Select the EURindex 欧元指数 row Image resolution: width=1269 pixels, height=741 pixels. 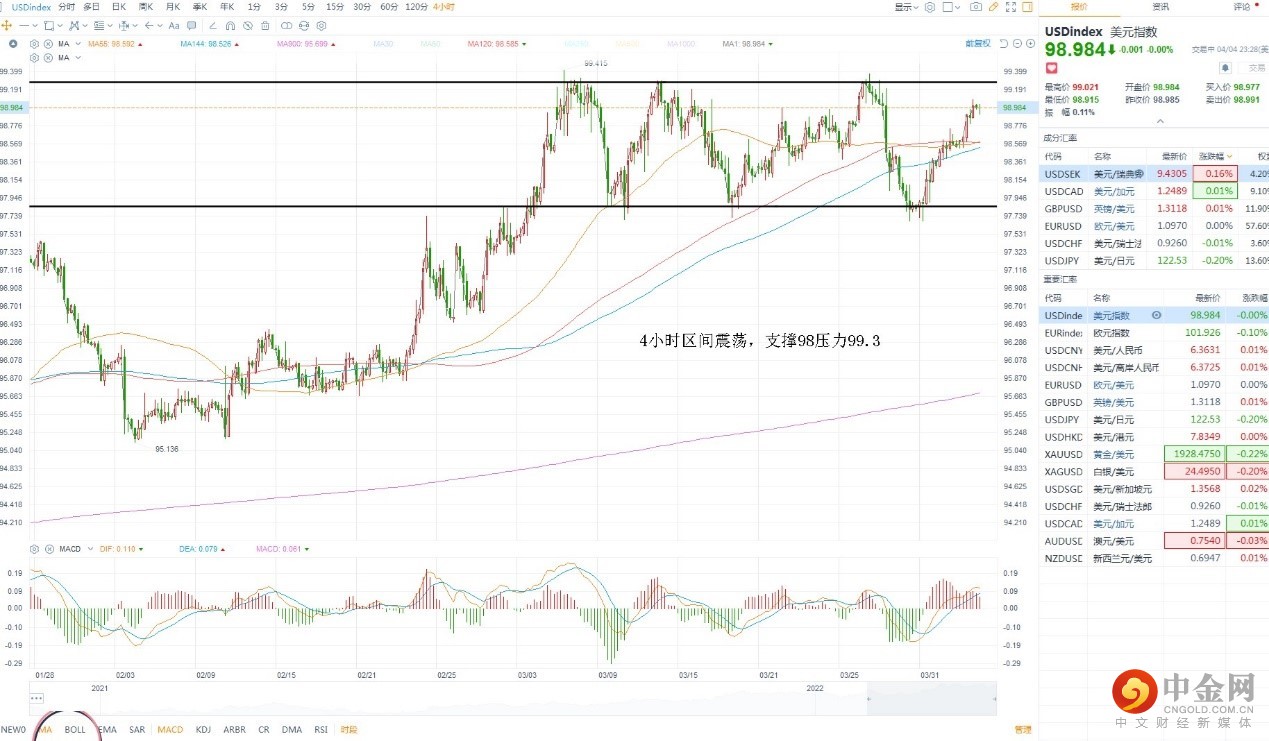[x=1154, y=332]
